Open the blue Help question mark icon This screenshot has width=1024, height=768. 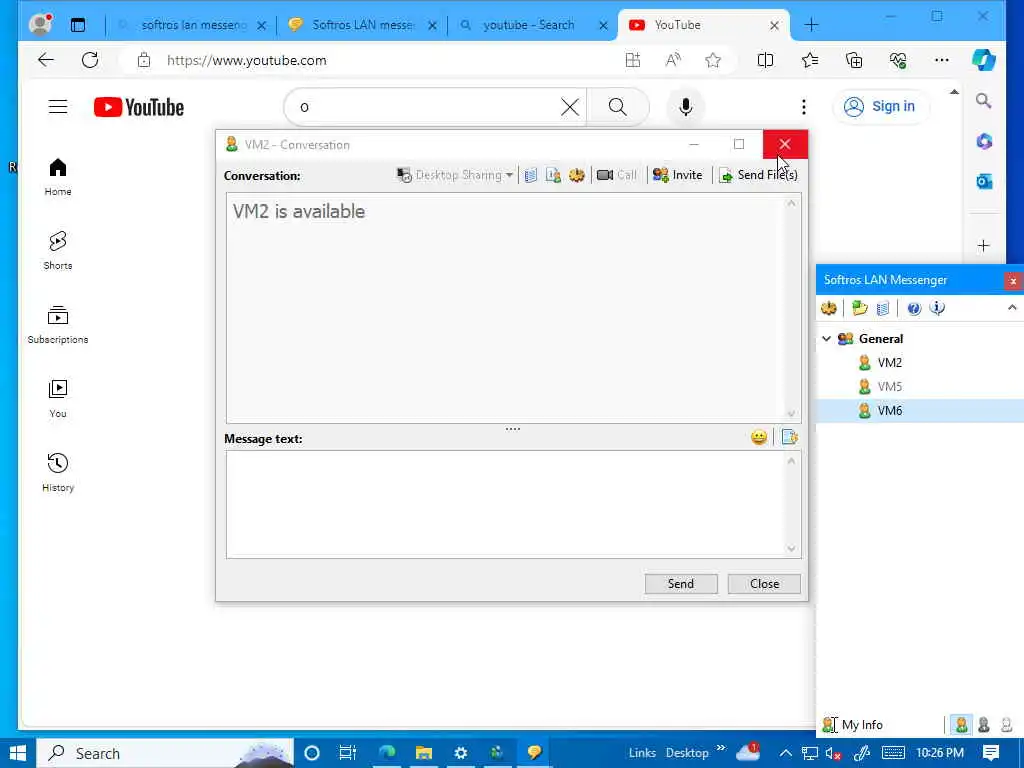point(914,308)
